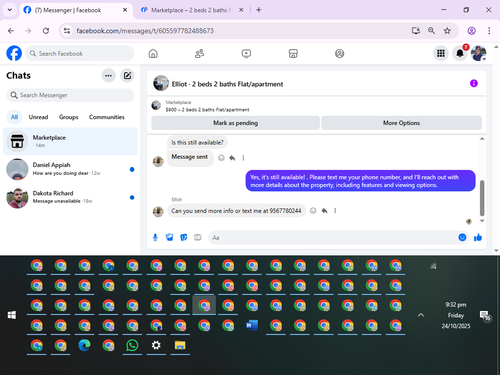The width and height of the screenshot is (500, 375).
Task: Open Chrome three-dot menu
Action: click(489, 31)
